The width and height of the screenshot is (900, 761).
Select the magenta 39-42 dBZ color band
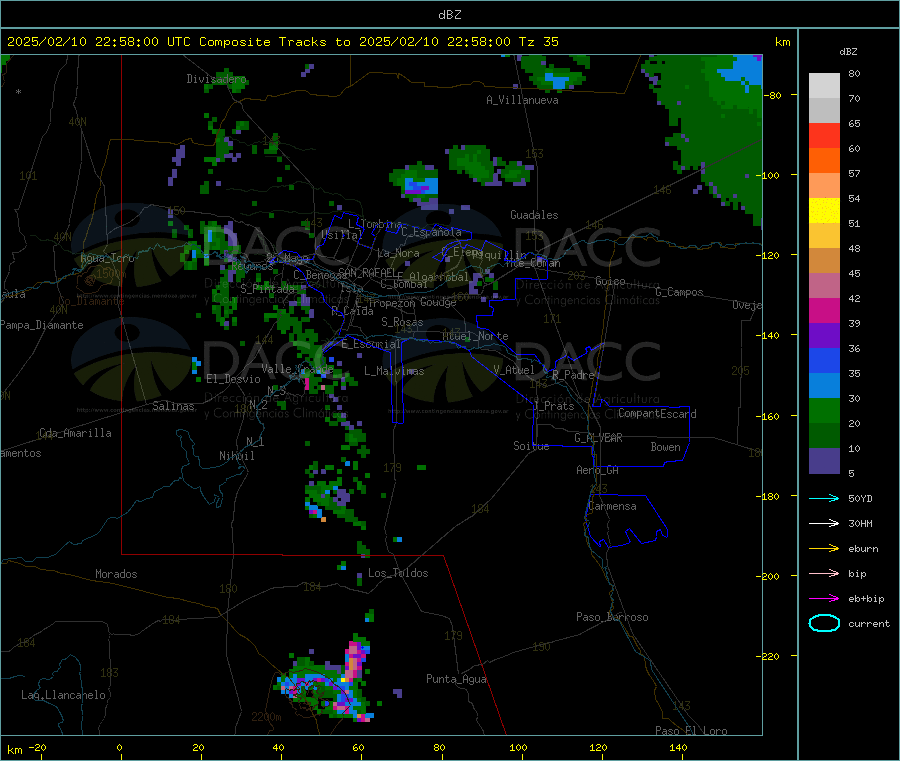(x=824, y=310)
